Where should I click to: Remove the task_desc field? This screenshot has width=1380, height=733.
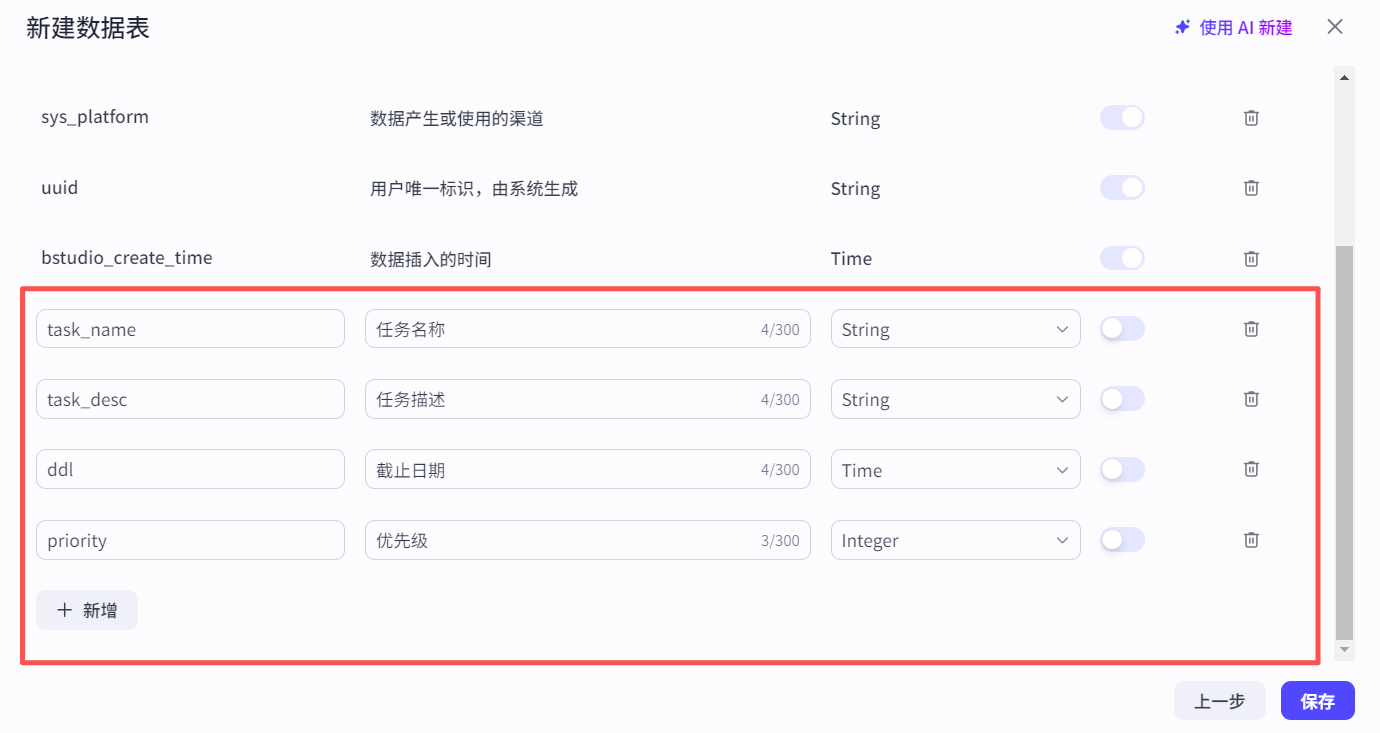tap(1251, 398)
